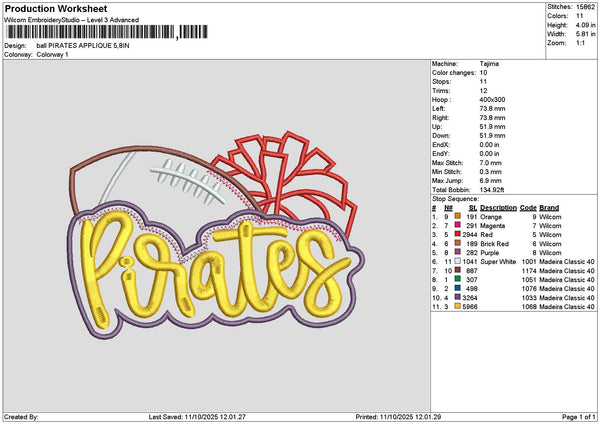The image size is (600, 424).
Task: Click the Height value 4.09 in
Action: [586, 25]
